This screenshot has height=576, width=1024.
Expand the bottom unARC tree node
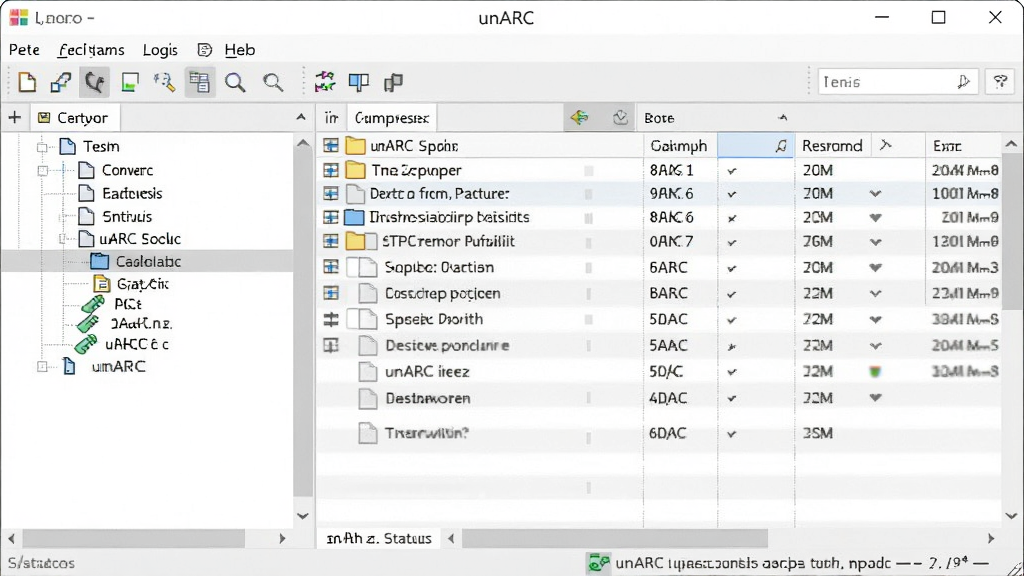tap(42, 366)
